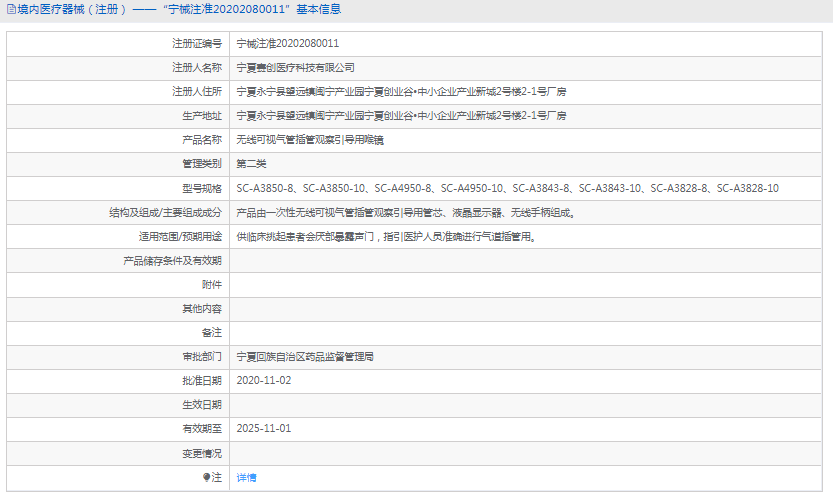This screenshot has height=499, width=833.
Task: Click the 型号规格 label
Action: click(x=202, y=188)
